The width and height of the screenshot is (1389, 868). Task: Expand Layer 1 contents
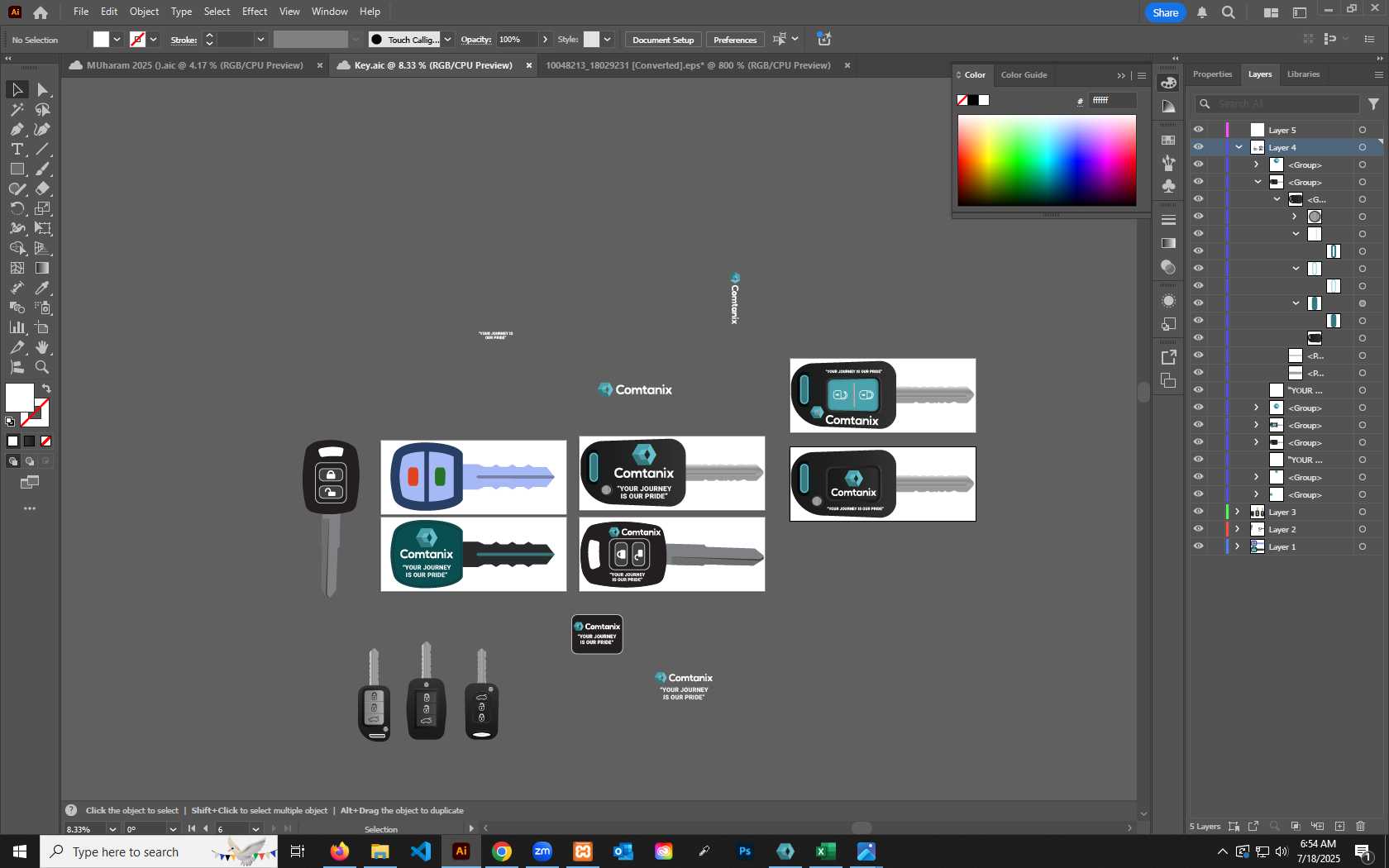(x=1238, y=546)
